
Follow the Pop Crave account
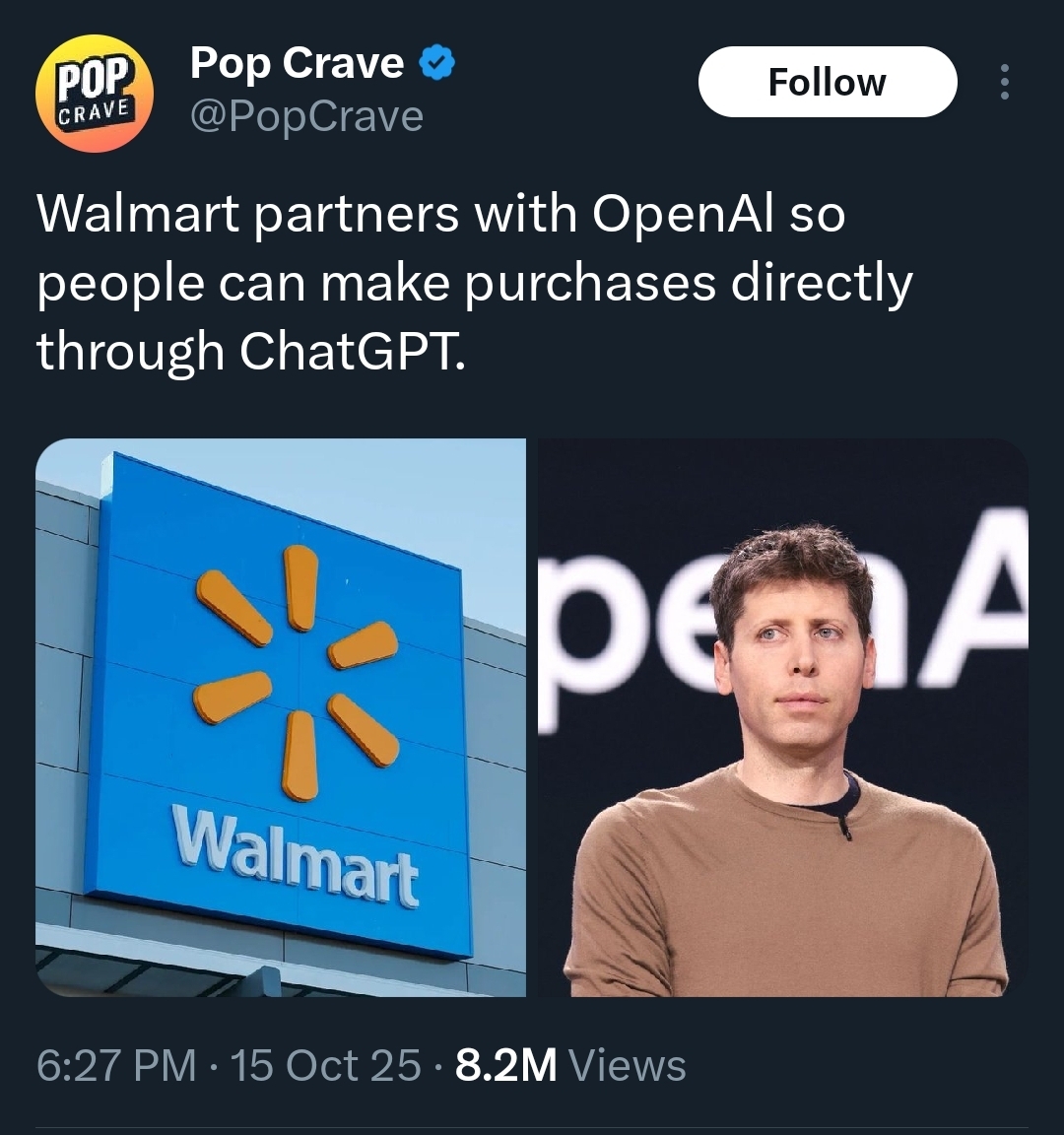click(x=828, y=82)
